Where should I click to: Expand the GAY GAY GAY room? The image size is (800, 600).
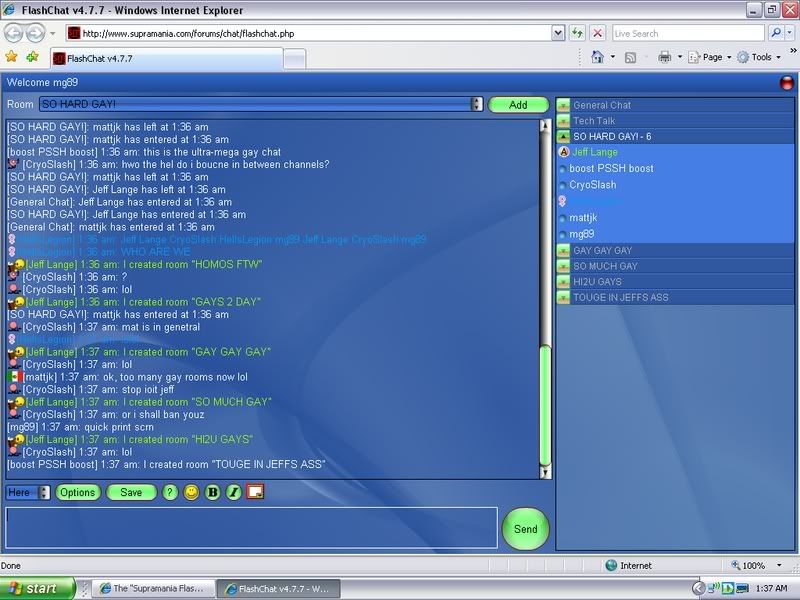coord(563,251)
